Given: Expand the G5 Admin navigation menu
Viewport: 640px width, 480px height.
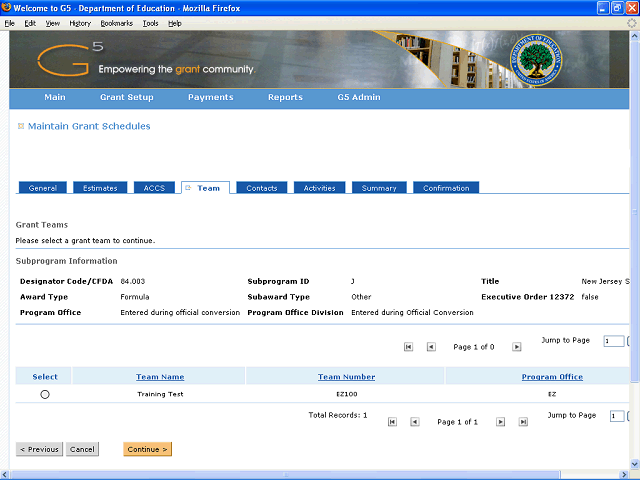Looking at the screenshot, I should (x=359, y=97).
